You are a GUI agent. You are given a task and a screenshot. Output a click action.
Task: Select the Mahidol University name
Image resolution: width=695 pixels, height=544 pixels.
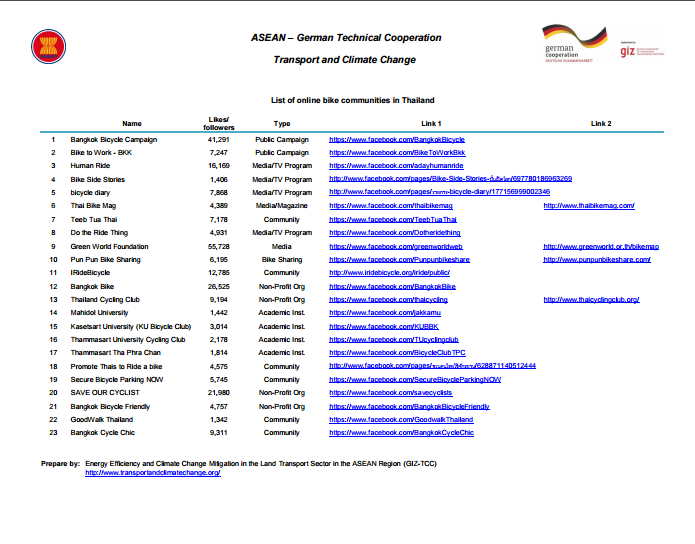99,313
